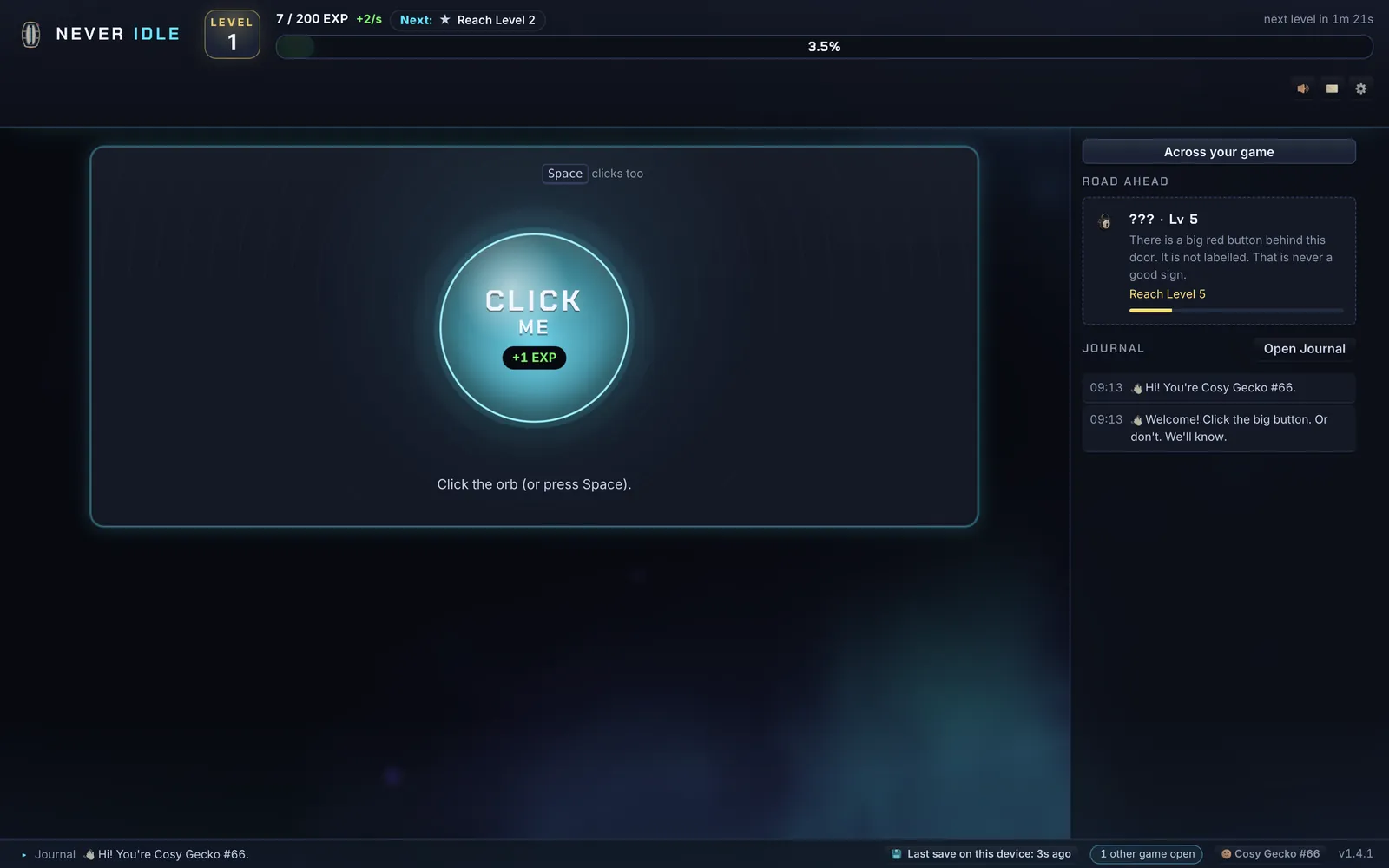This screenshot has width=1389, height=868.
Task: Open settings with the gear icon
Action: pos(1360,89)
